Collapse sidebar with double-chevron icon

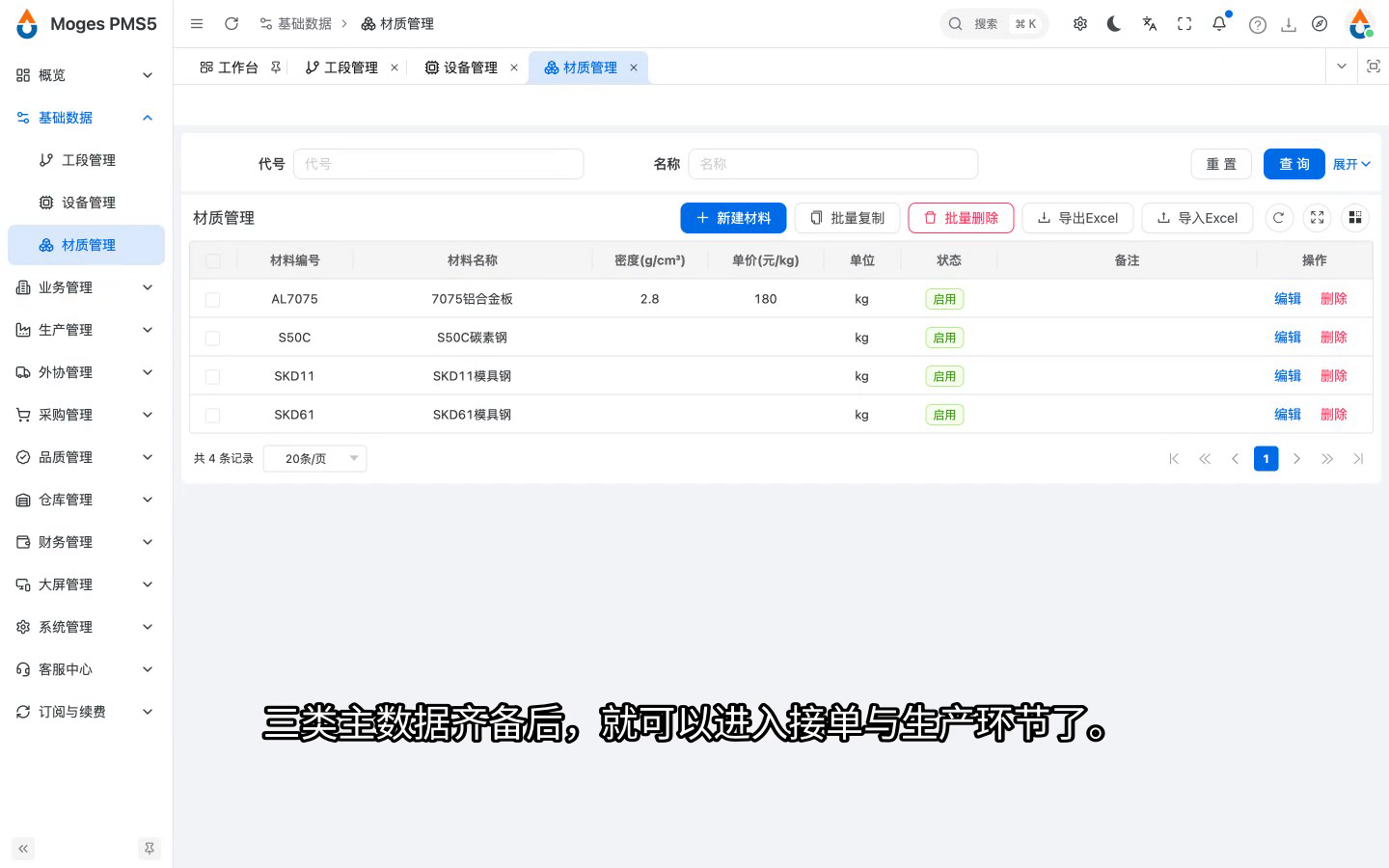coord(23,849)
